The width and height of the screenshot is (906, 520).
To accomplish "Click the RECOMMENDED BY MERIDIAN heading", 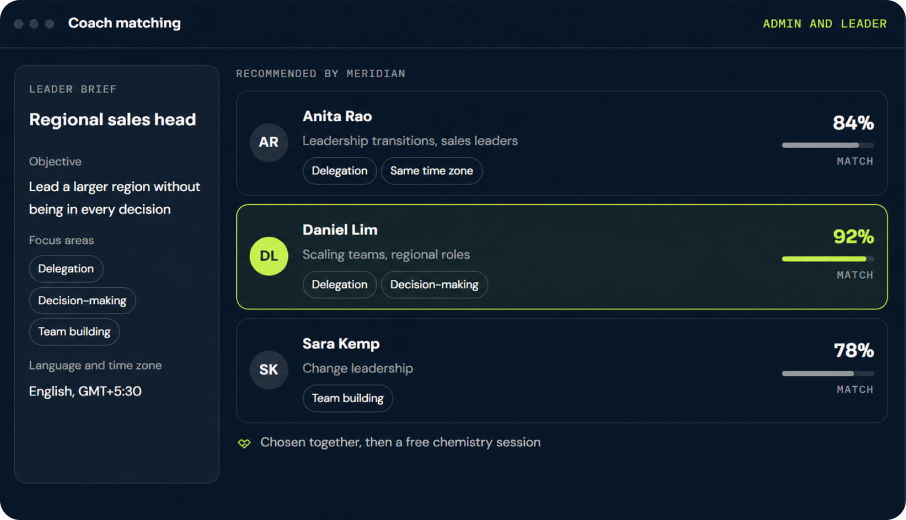I will [x=321, y=74].
